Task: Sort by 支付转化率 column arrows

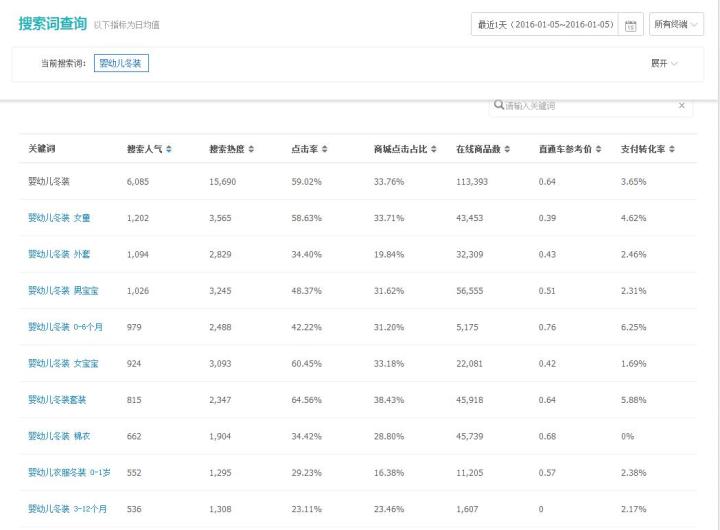Action: point(672,149)
